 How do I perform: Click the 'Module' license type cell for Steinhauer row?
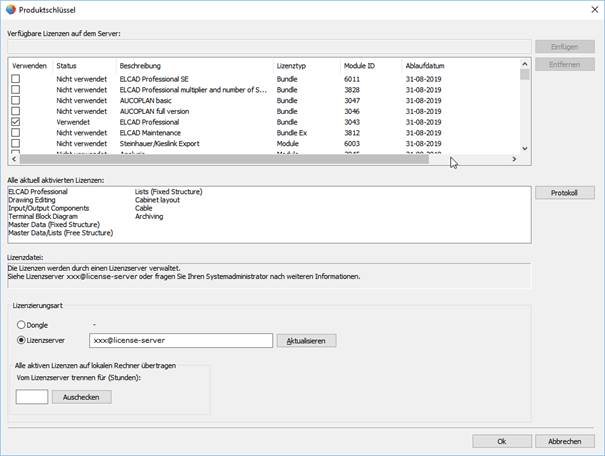coord(287,144)
